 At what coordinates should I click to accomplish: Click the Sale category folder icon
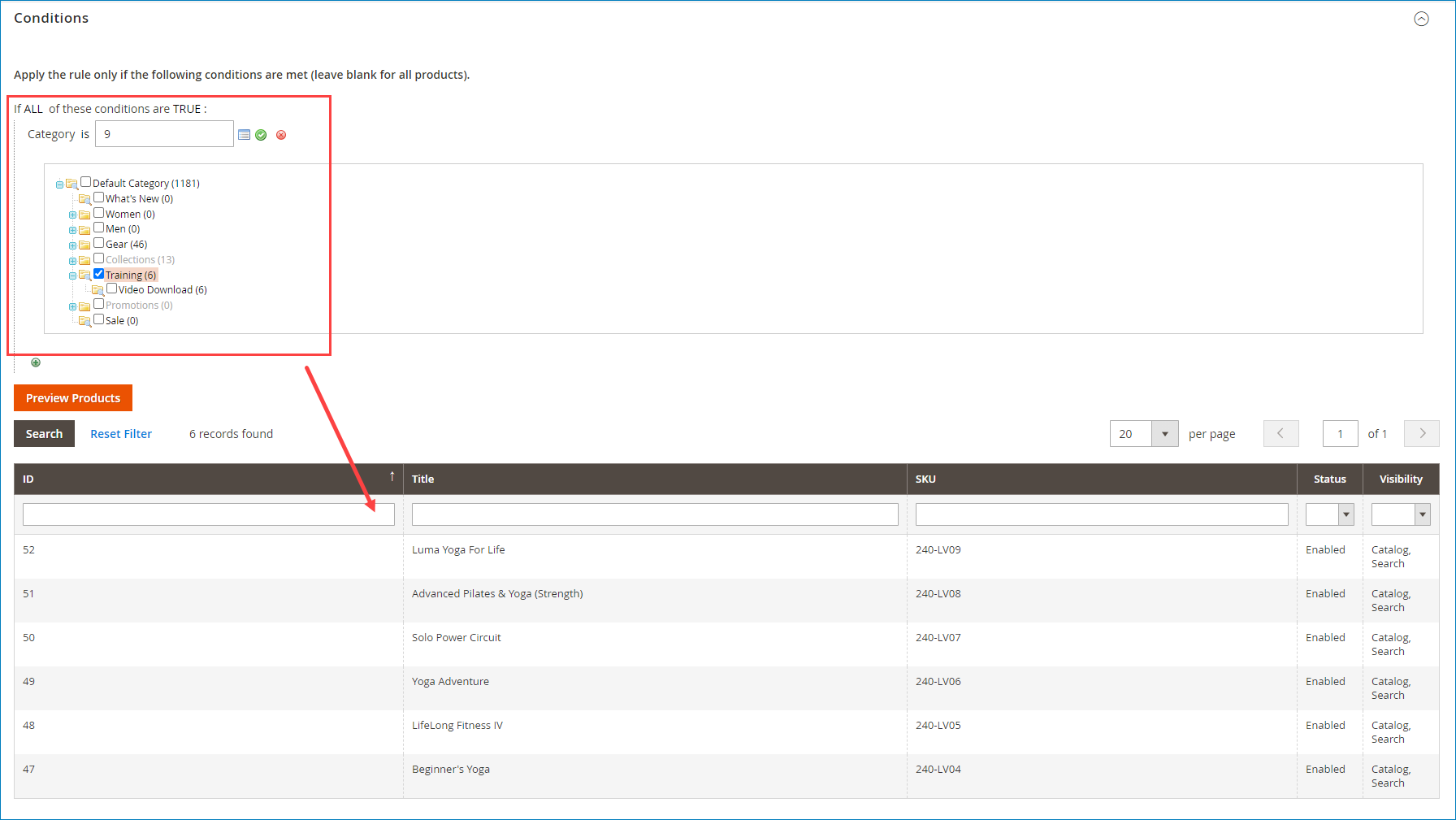click(x=86, y=320)
